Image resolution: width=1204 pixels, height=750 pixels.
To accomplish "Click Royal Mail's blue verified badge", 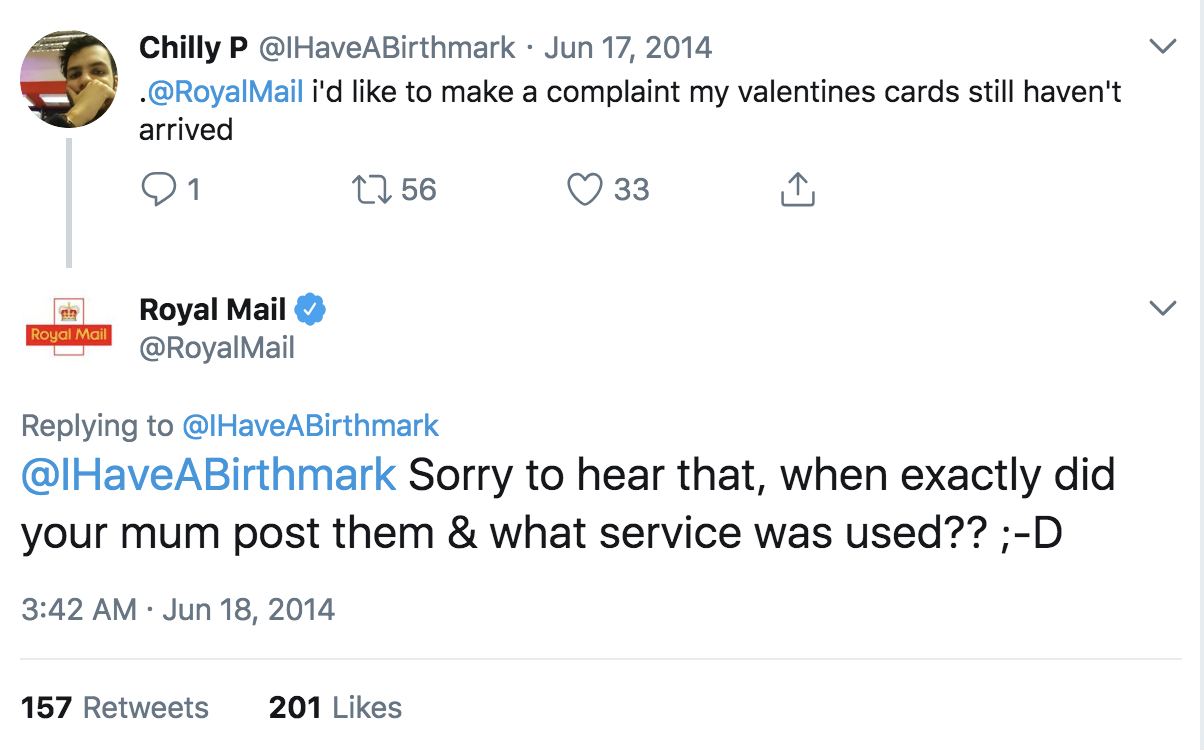I will [x=311, y=310].
